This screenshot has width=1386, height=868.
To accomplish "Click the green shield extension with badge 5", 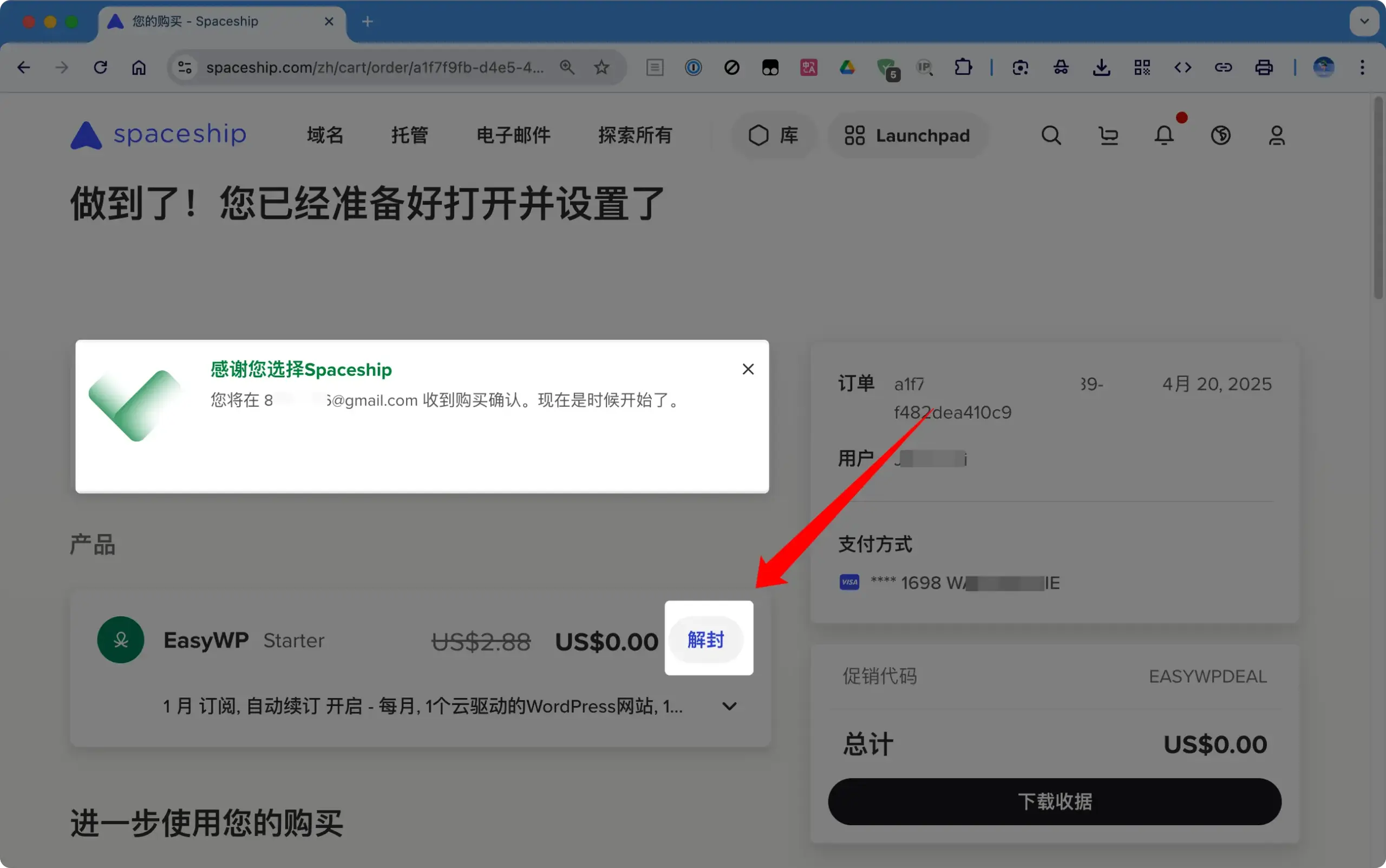I will coord(888,69).
